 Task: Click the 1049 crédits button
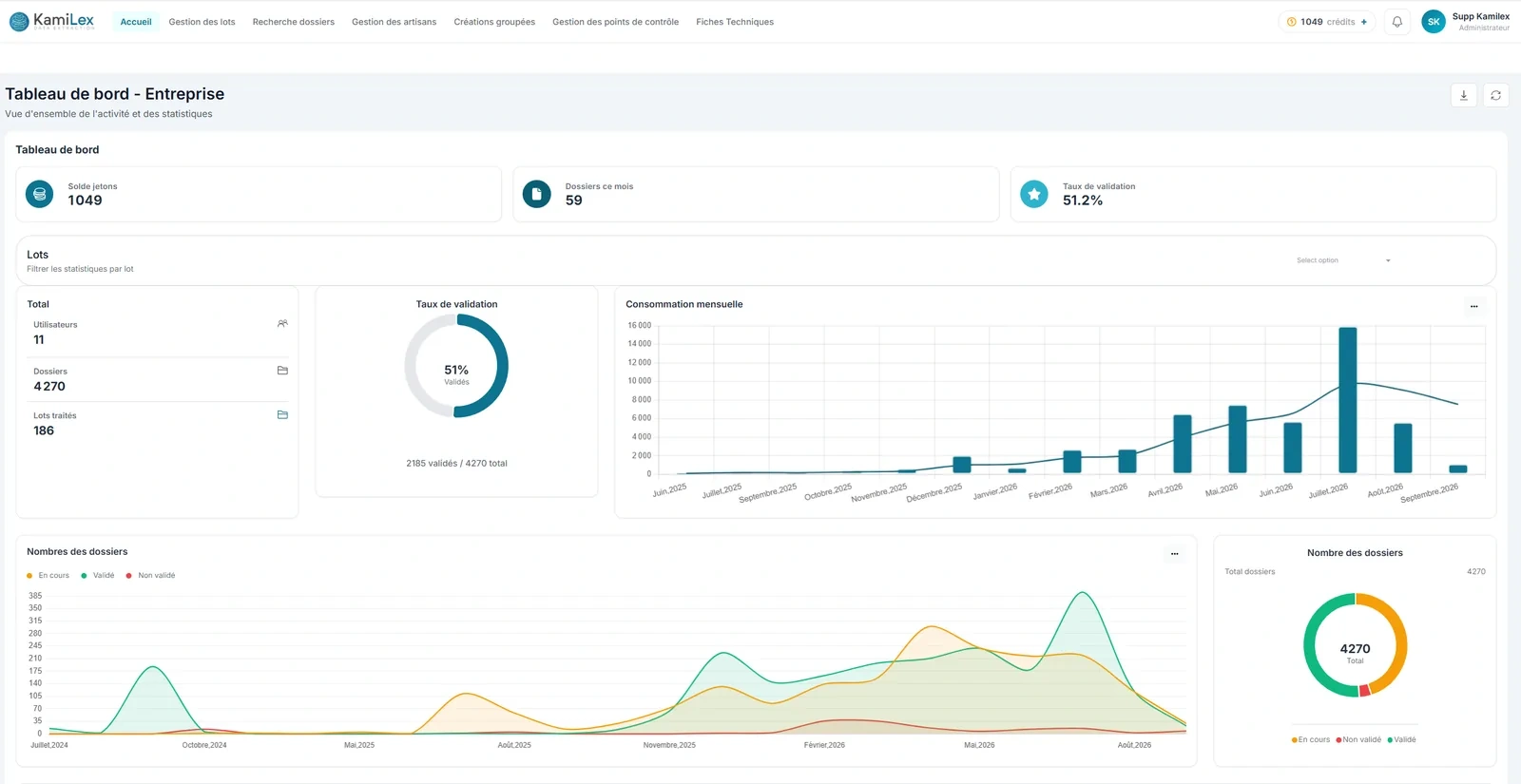click(1327, 22)
